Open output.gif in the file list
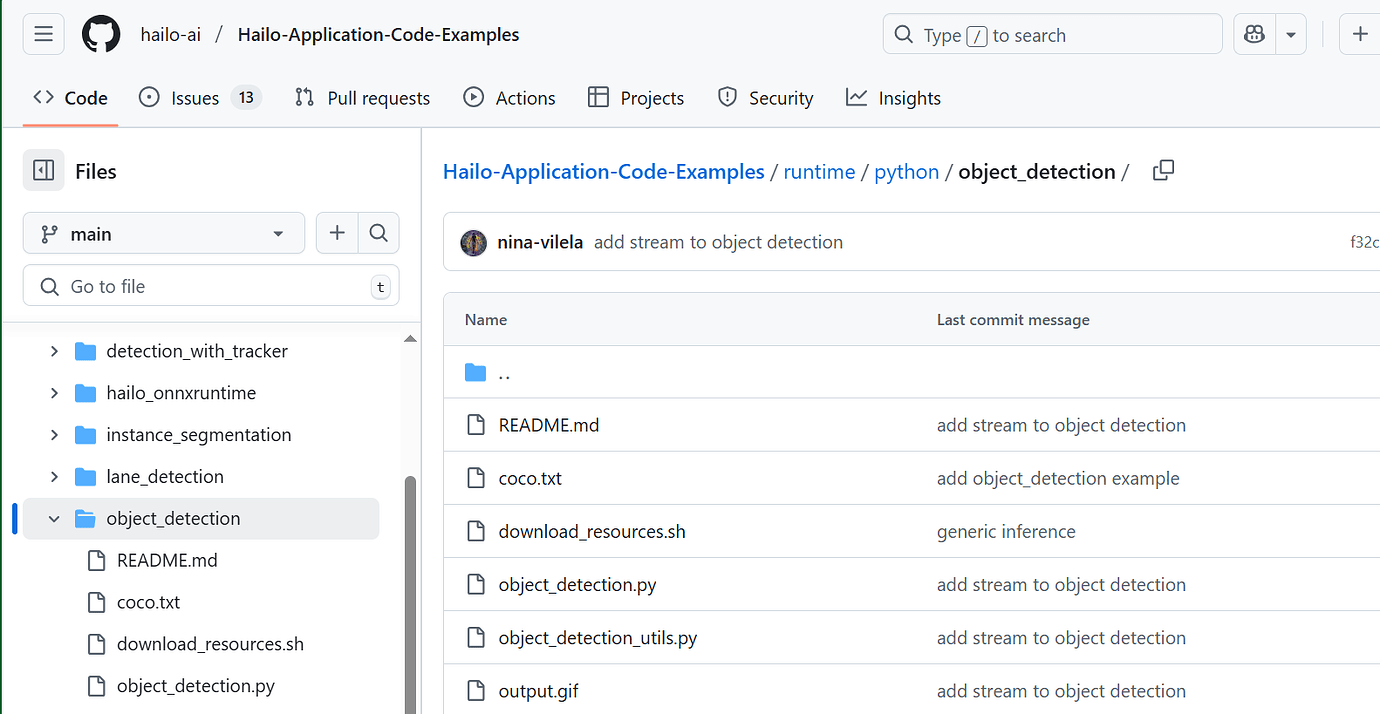 [539, 691]
